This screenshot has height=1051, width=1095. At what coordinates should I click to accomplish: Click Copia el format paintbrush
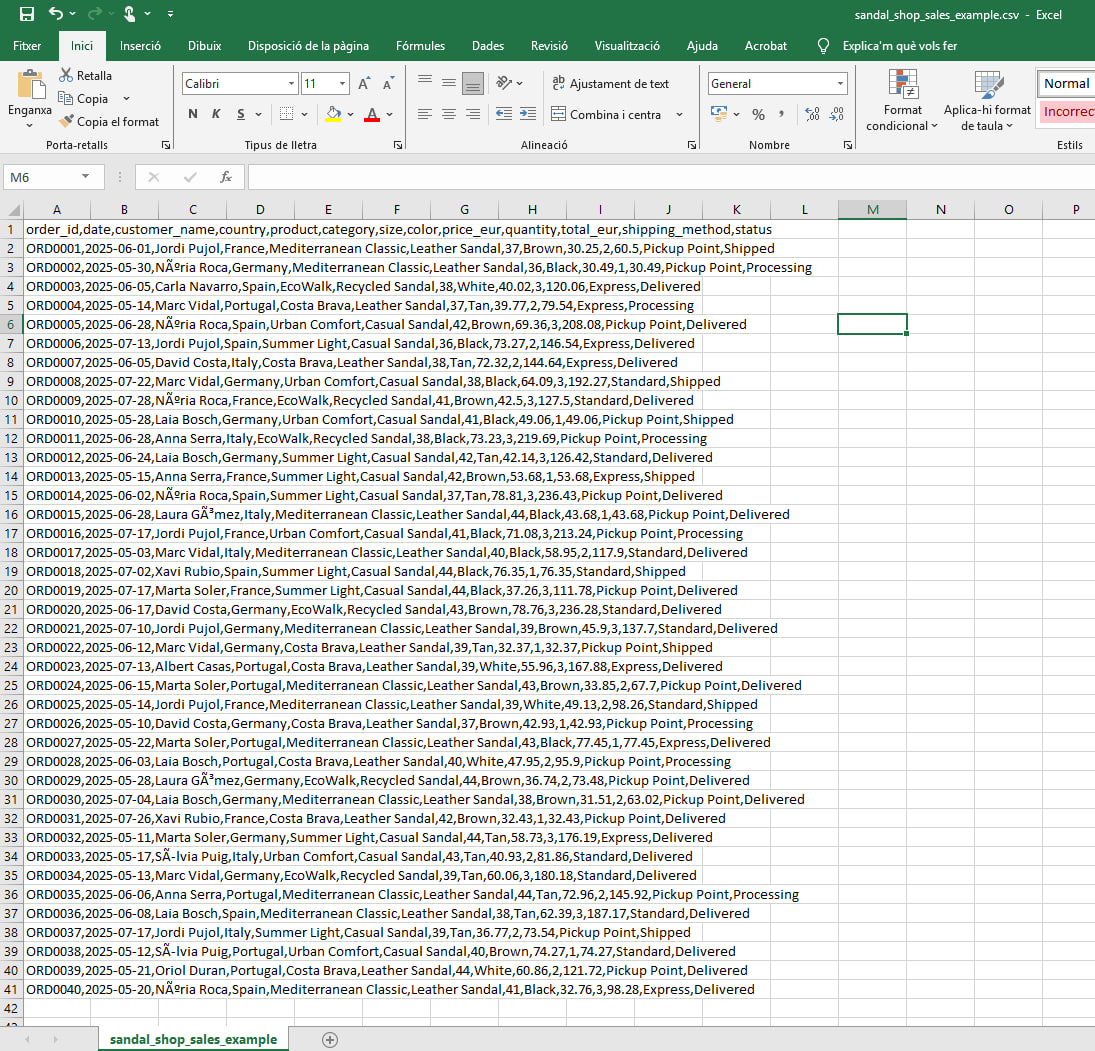coord(66,122)
